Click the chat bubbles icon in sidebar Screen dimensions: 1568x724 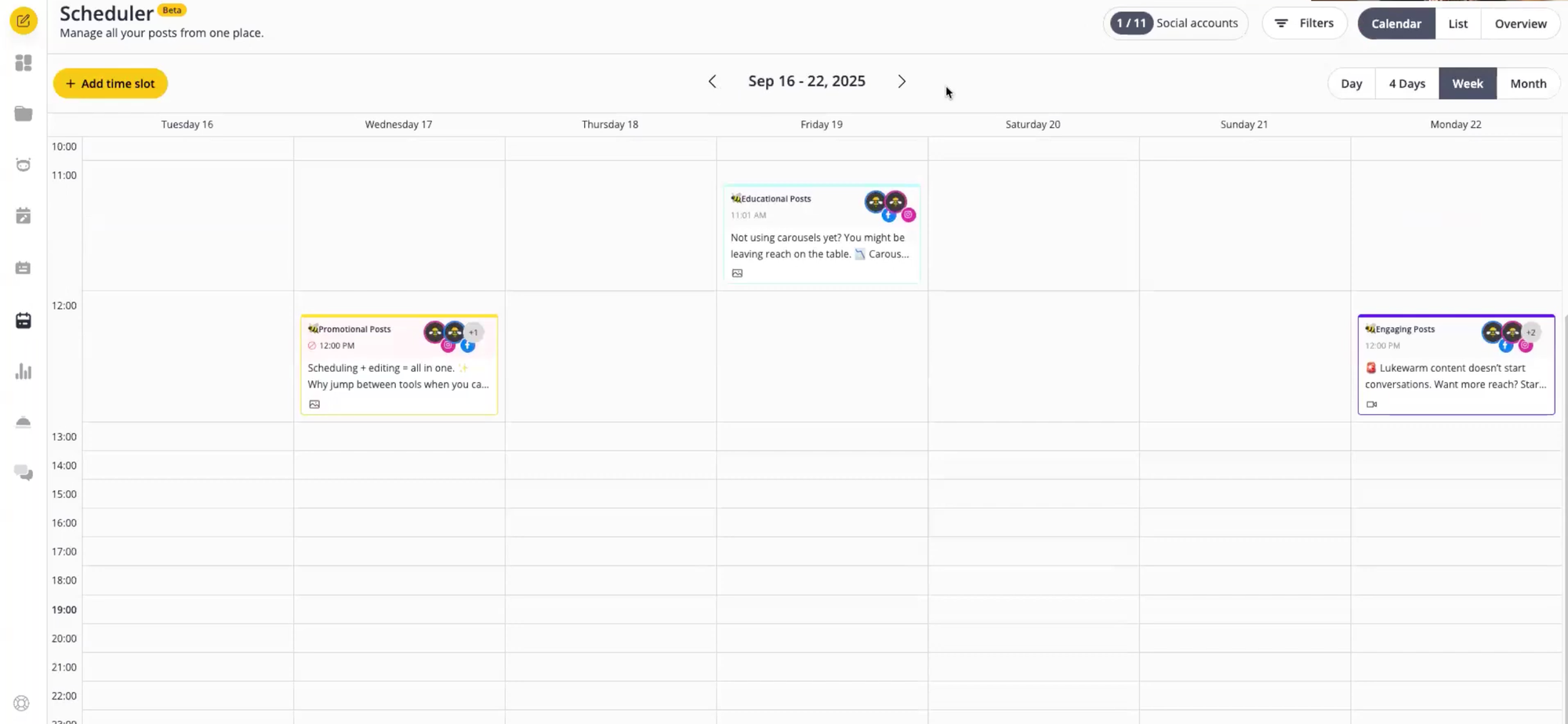[x=24, y=472]
